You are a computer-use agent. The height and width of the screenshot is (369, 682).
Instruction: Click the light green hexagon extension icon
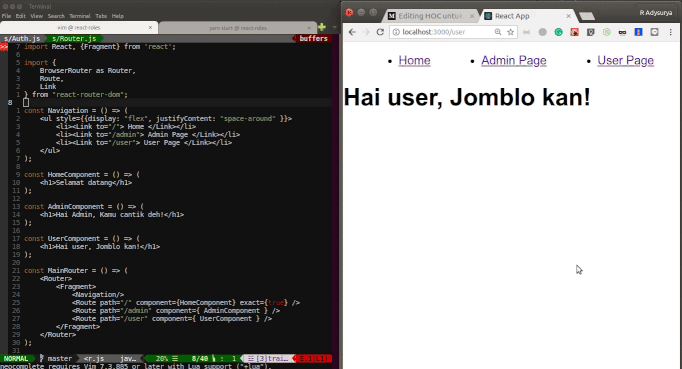pos(606,32)
